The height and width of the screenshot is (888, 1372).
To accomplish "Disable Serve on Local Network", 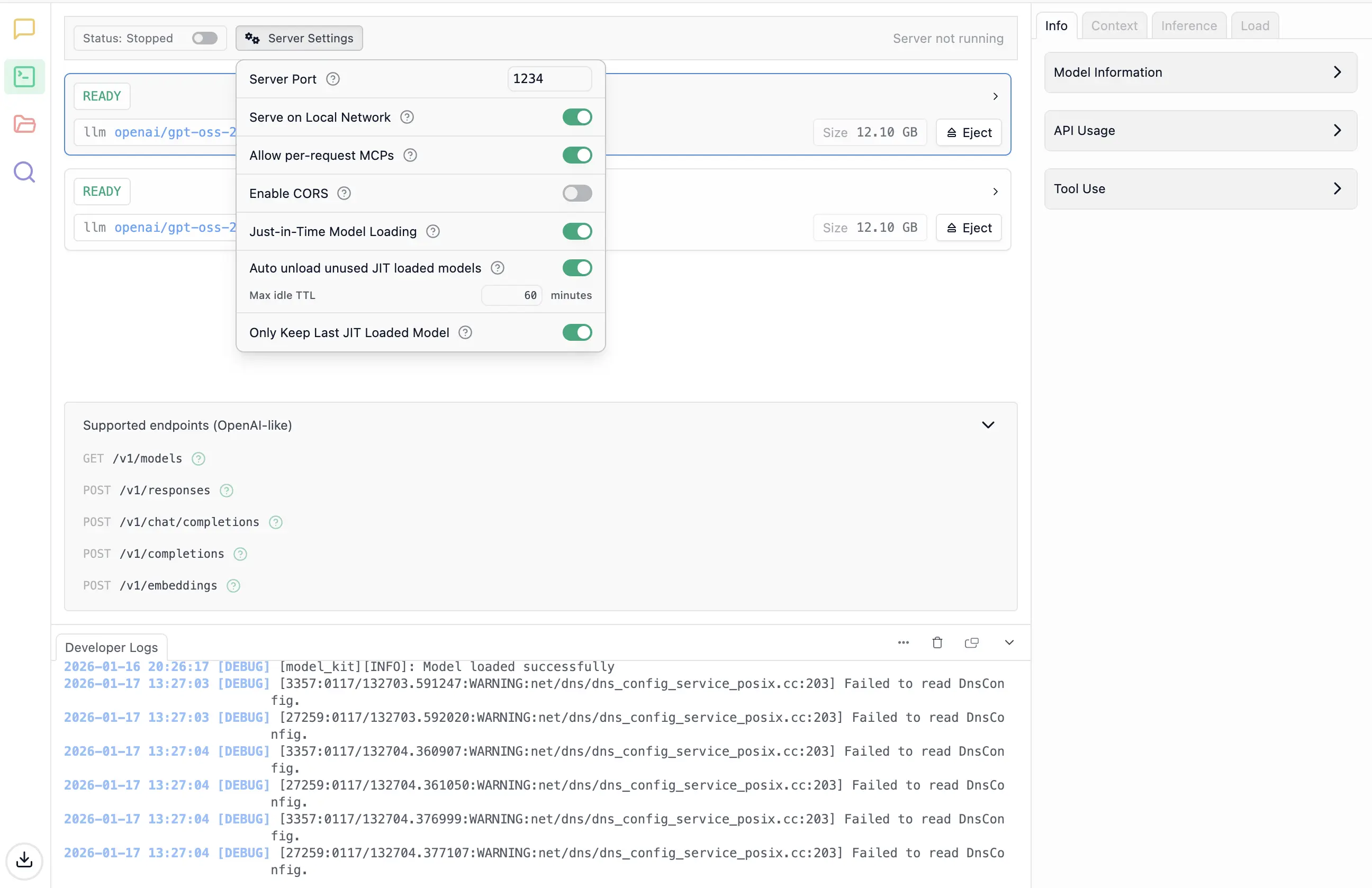I will click(x=577, y=117).
